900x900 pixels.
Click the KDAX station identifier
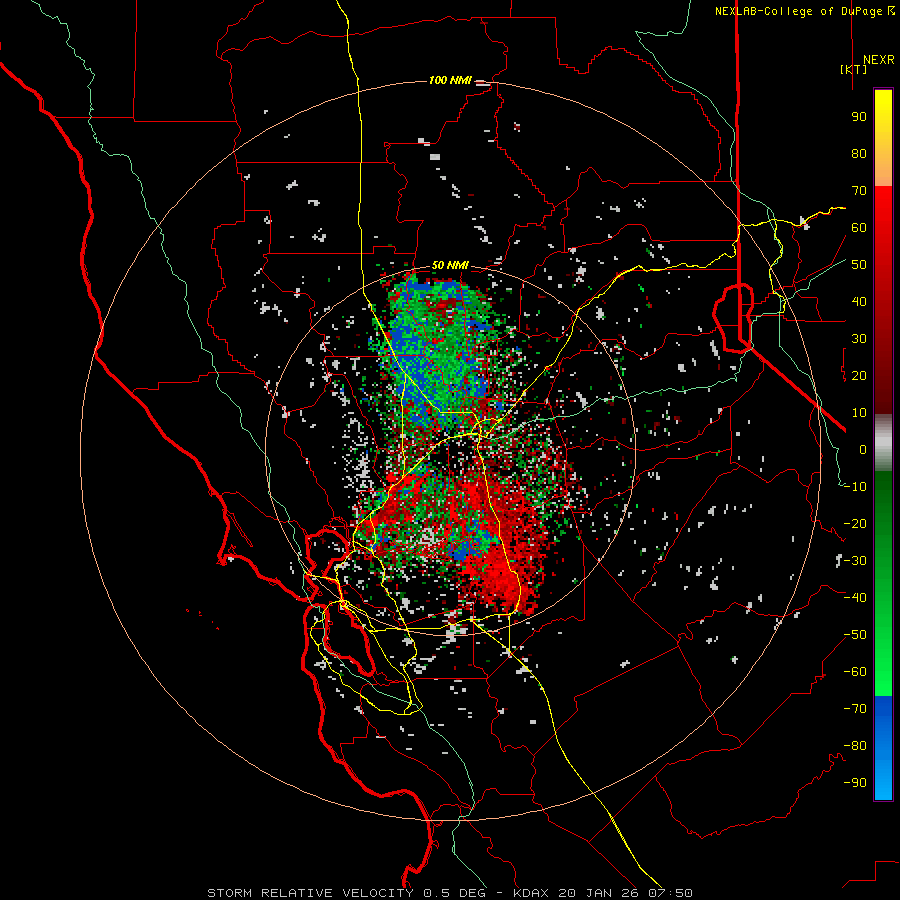(x=531, y=893)
